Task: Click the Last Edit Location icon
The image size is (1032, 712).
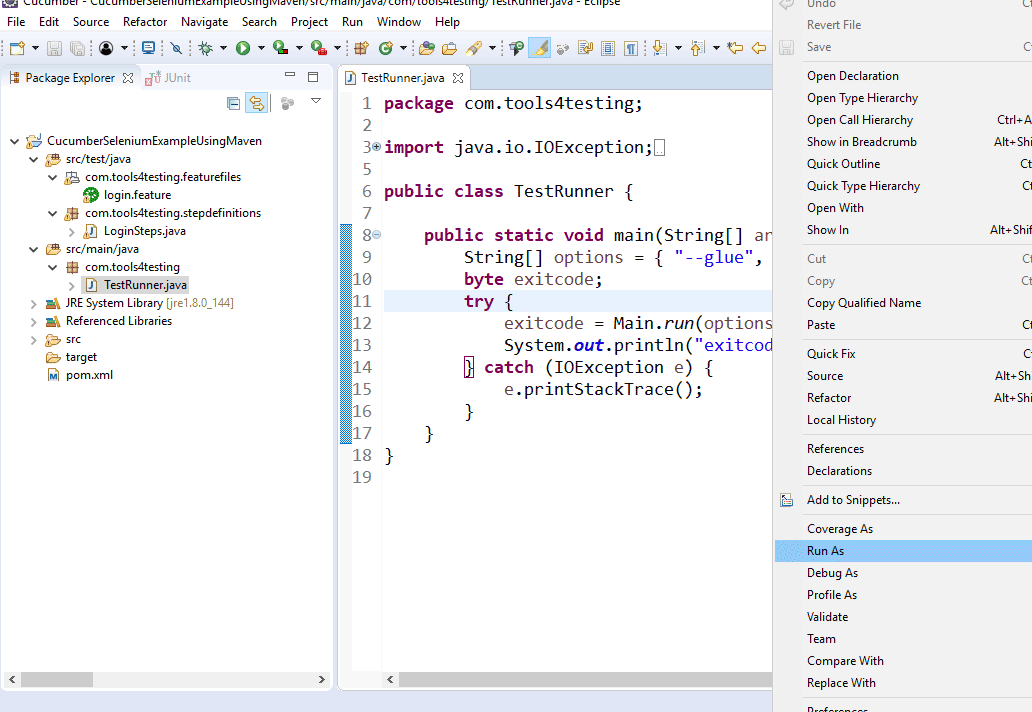Action: coord(735,48)
